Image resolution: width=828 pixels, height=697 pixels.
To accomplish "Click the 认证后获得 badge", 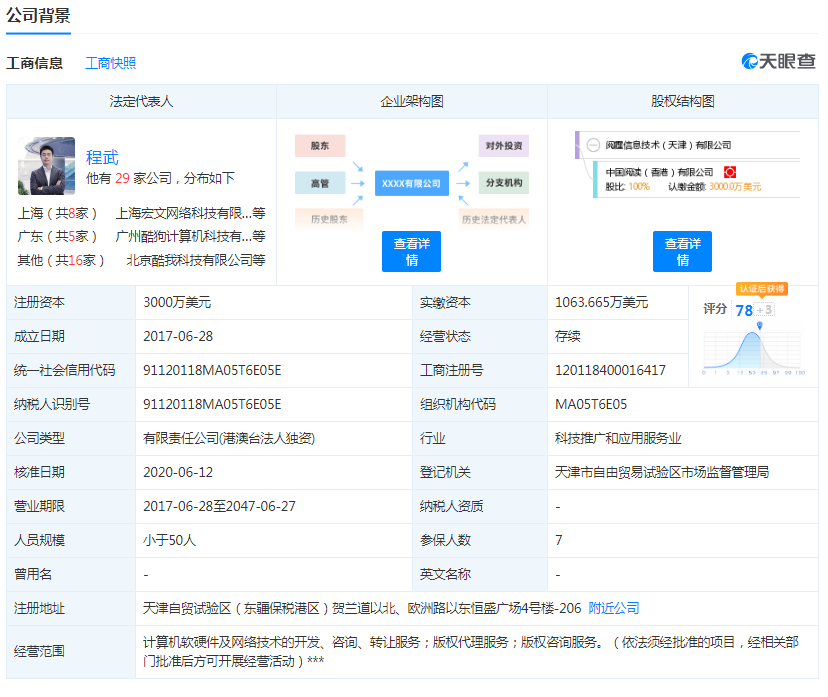I will [x=761, y=289].
